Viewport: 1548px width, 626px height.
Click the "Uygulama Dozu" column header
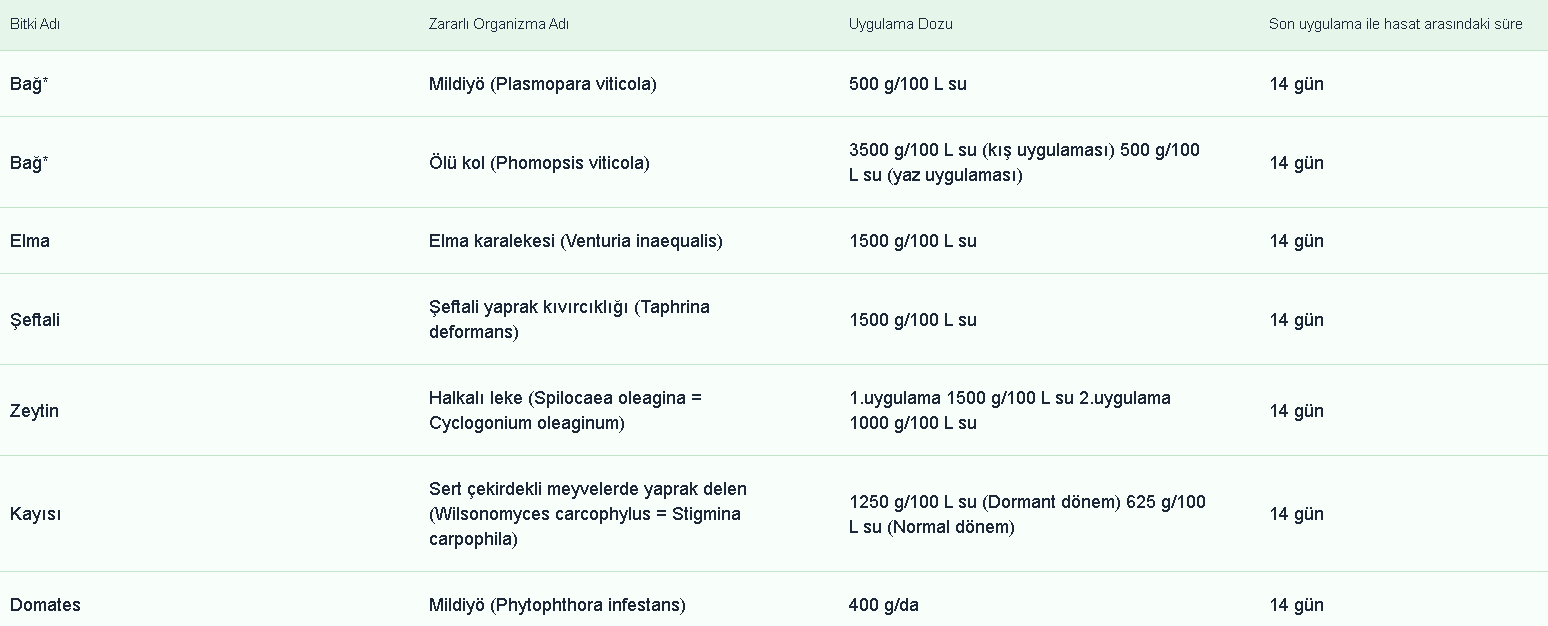click(x=900, y=24)
